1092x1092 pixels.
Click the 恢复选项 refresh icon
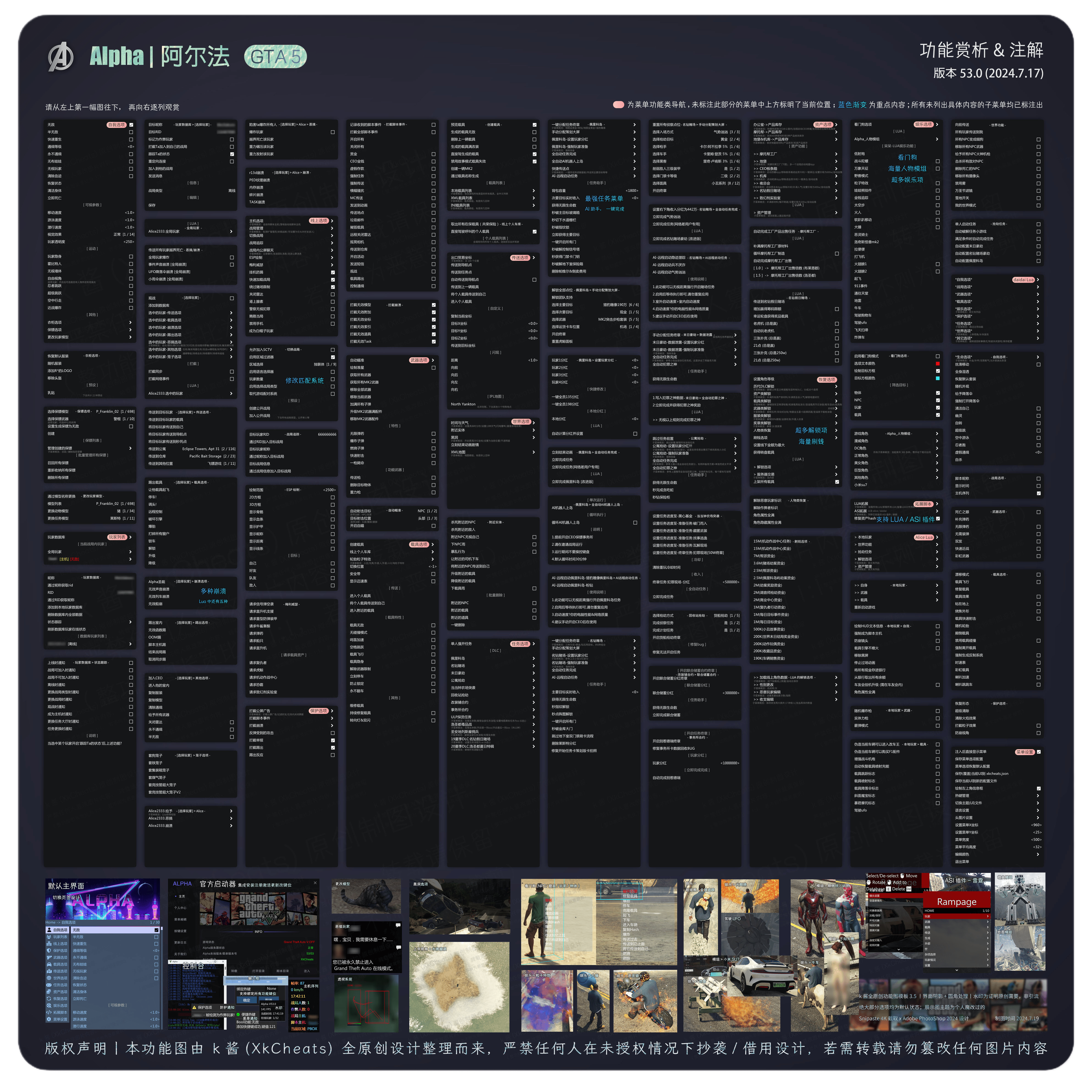49,999
